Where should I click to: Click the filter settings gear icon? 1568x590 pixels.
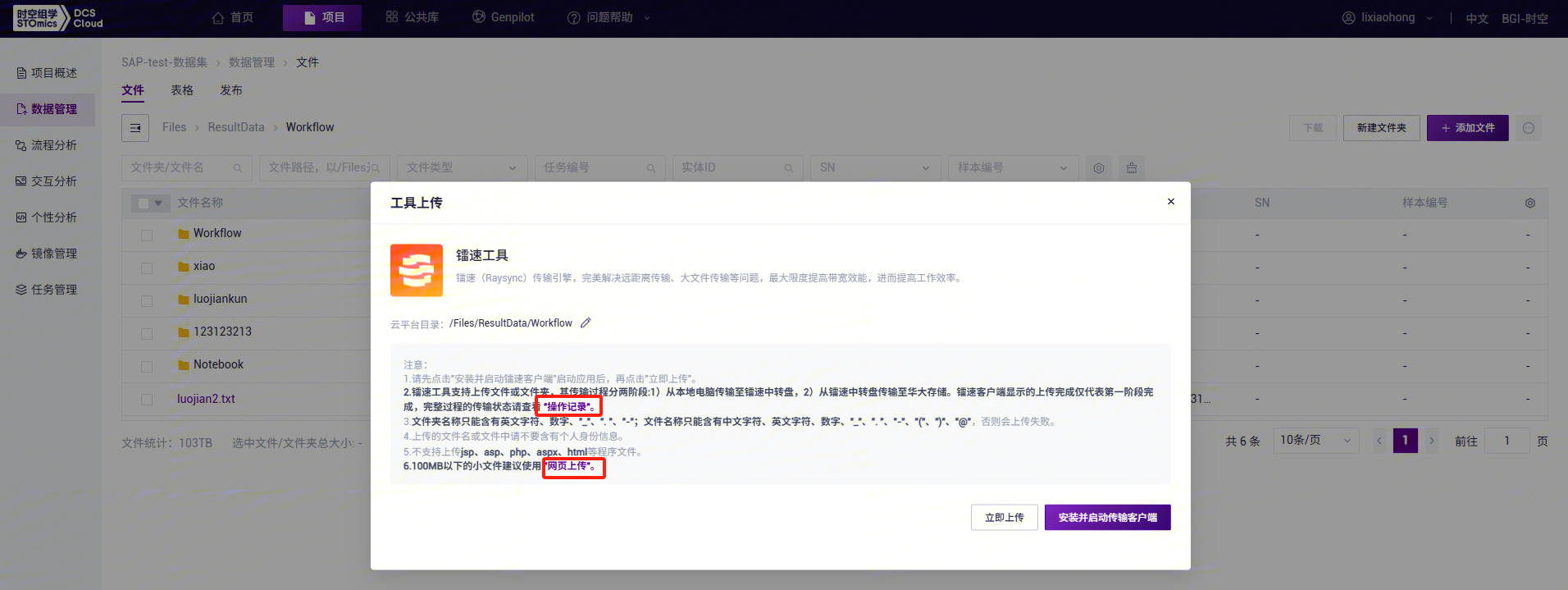(1099, 167)
